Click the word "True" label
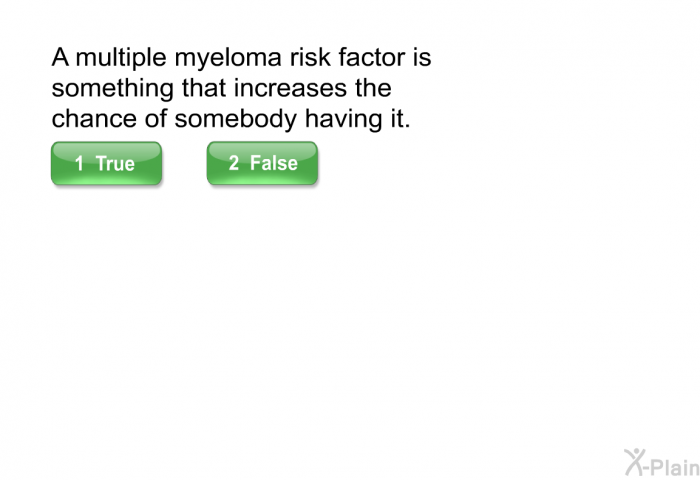The height and width of the screenshot is (480, 700). (115, 164)
